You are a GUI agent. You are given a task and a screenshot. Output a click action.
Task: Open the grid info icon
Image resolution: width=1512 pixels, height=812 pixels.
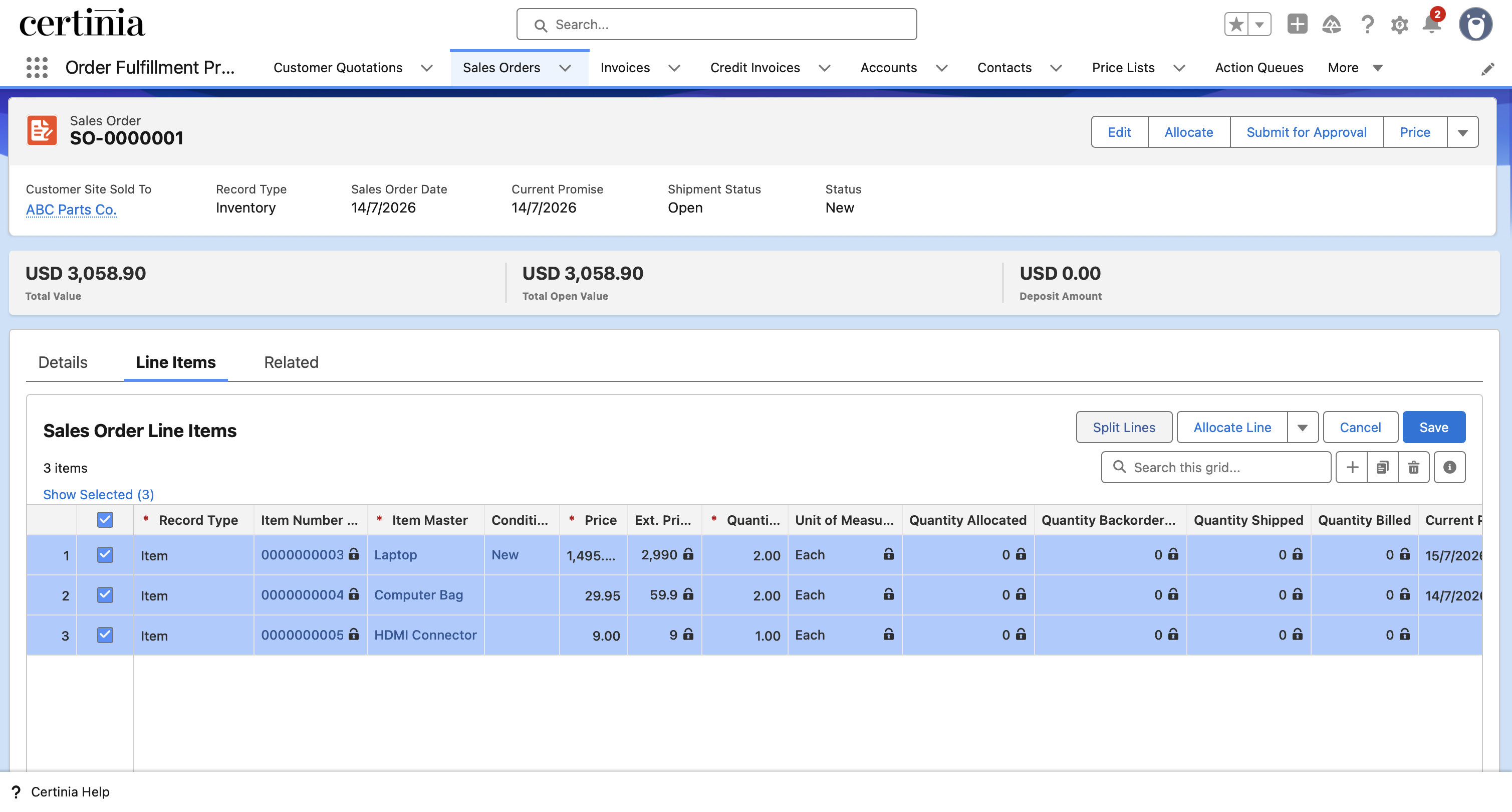coord(1449,467)
